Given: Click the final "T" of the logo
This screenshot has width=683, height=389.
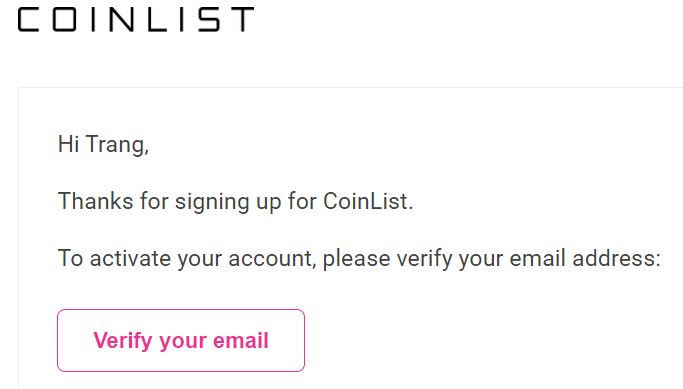Looking at the screenshot, I should click(x=242, y=20).
